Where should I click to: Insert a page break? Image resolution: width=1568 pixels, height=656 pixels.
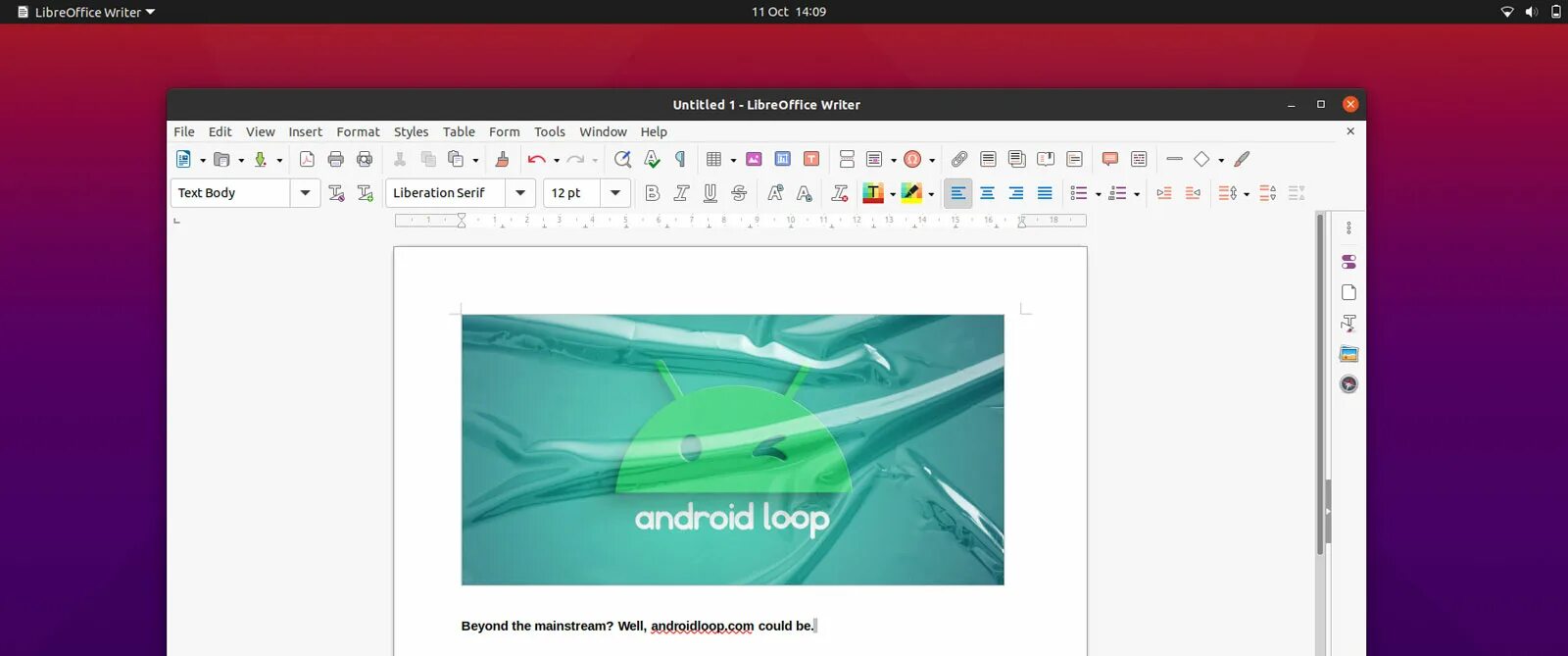pyautogui.click(x=847, y=159)
